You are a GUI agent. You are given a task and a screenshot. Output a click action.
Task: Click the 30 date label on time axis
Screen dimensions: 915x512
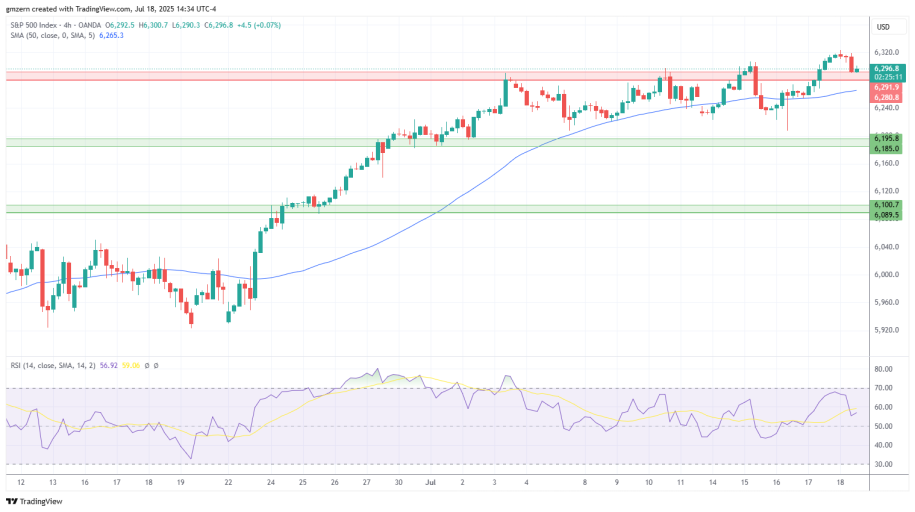(399, 482)
